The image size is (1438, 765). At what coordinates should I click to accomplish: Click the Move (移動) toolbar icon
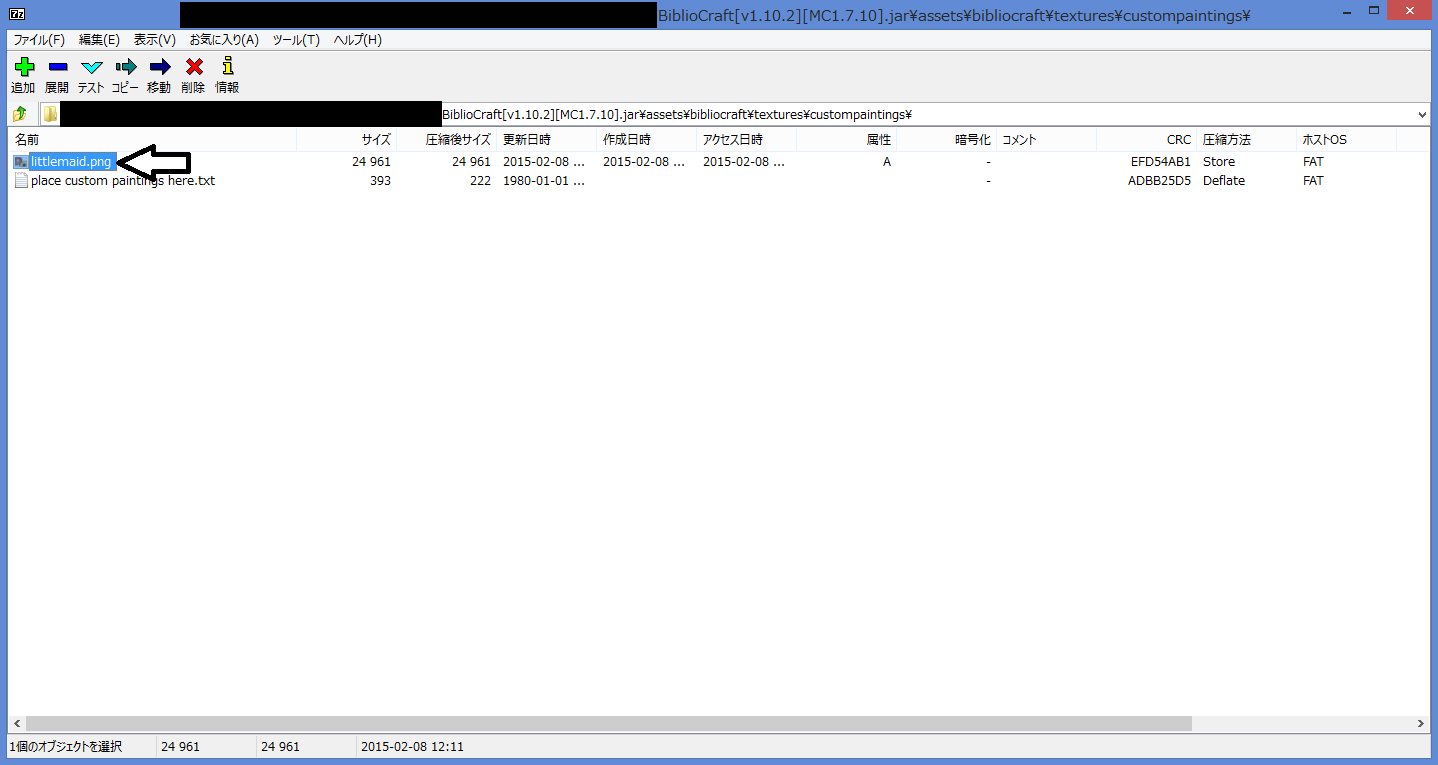[x=159, y=67]
